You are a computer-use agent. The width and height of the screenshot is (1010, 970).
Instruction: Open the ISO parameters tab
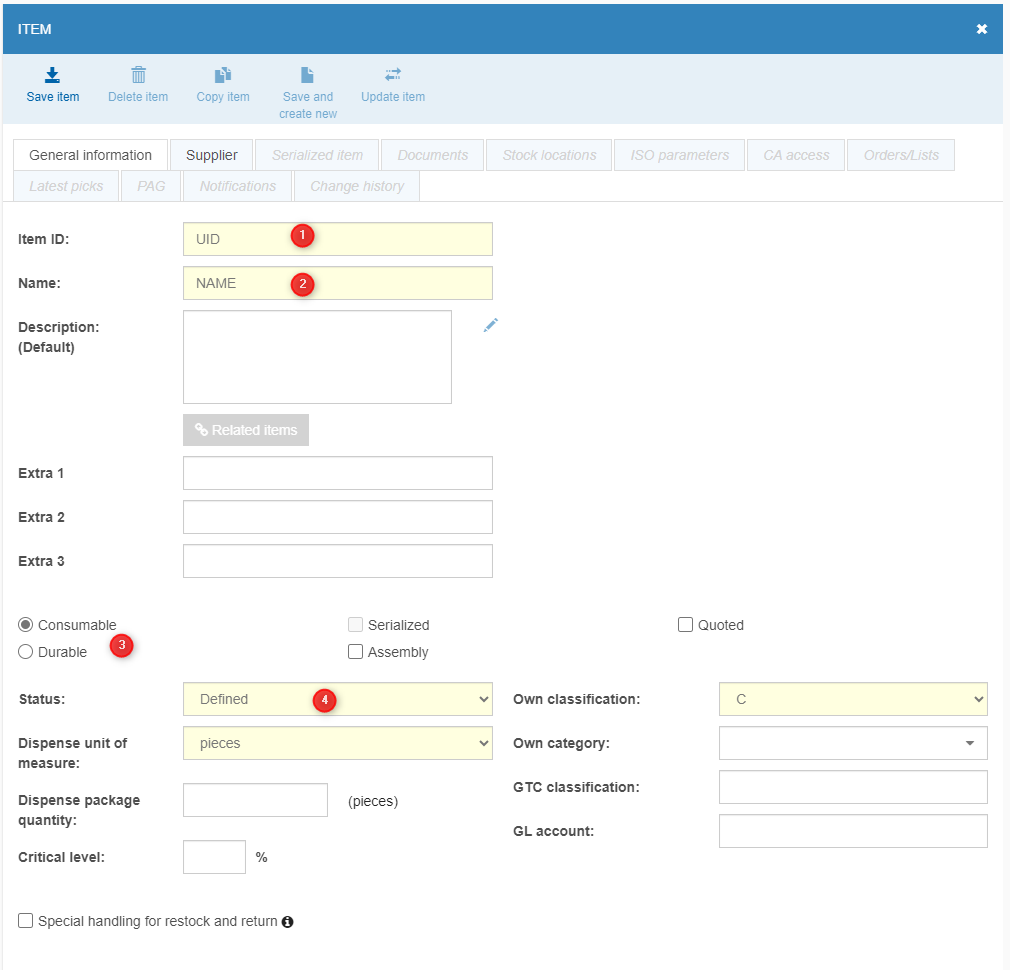point(680,155)
